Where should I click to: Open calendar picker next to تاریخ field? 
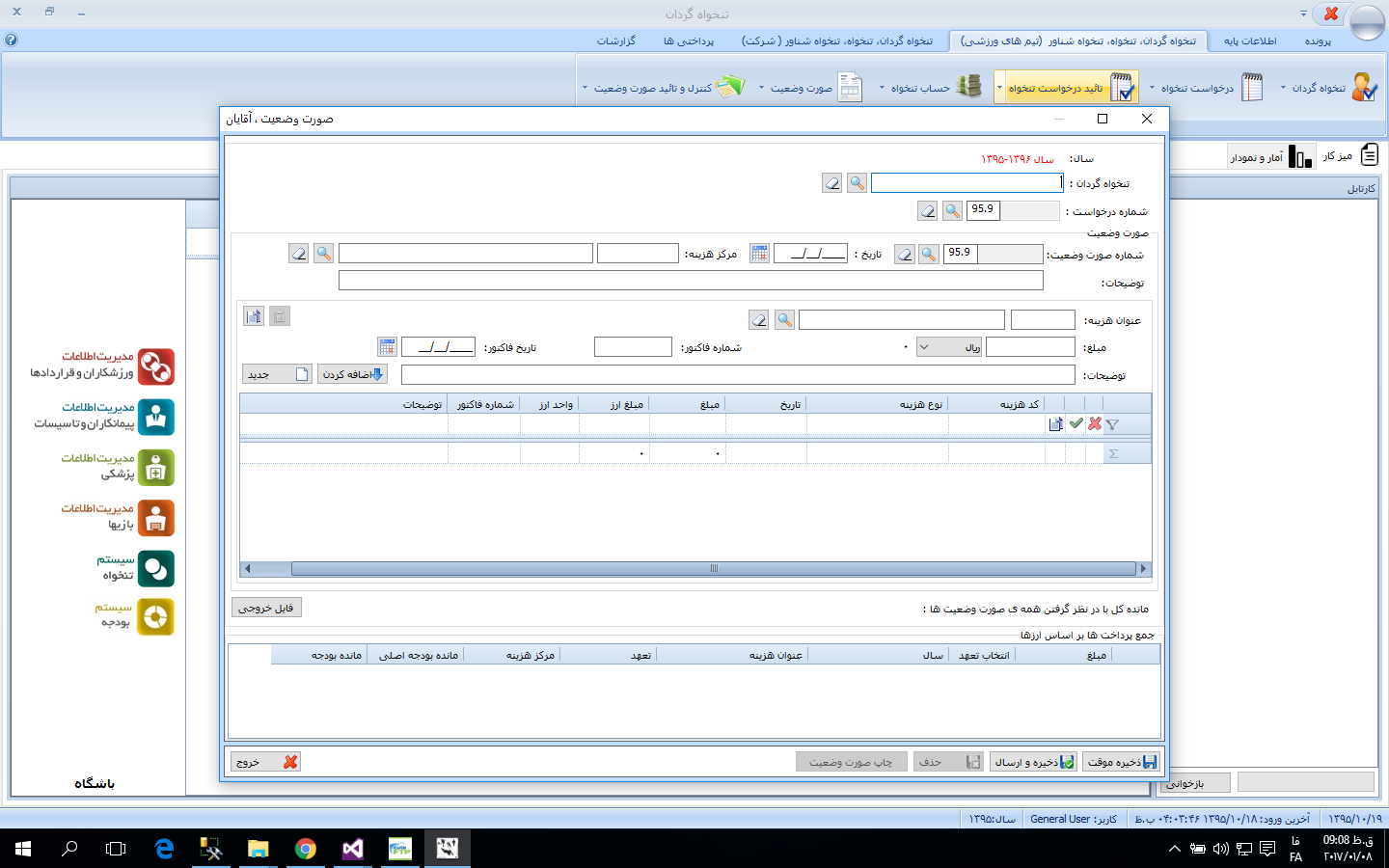pyautogui.click(x=760, y=254)
